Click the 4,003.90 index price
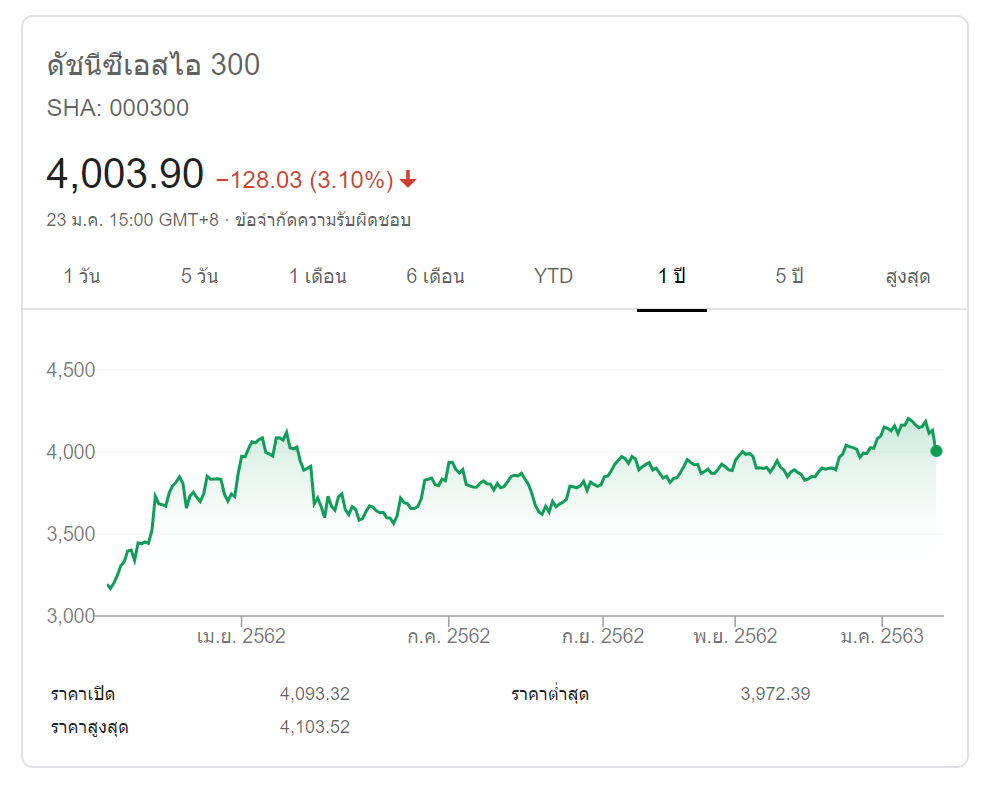The height and width of the screenshot is (786, 996). pos(125,175)
